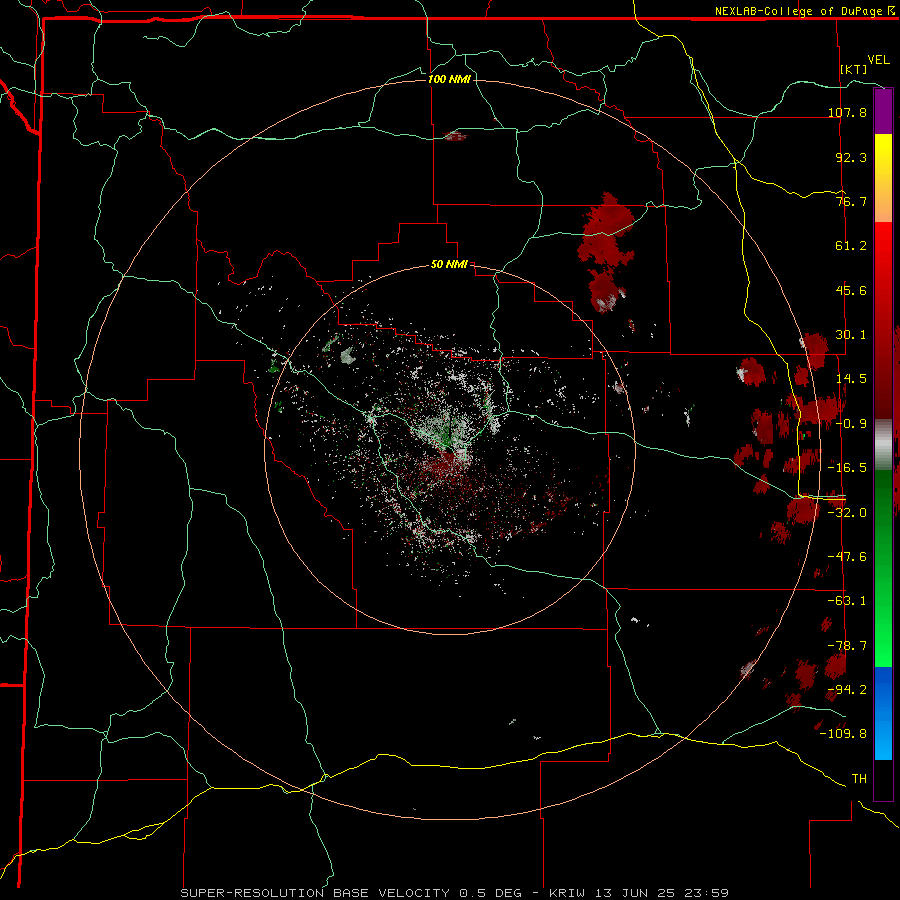Click the TH legend label
900x900 pixels.
pyautogui.click(x=859, y=779)
